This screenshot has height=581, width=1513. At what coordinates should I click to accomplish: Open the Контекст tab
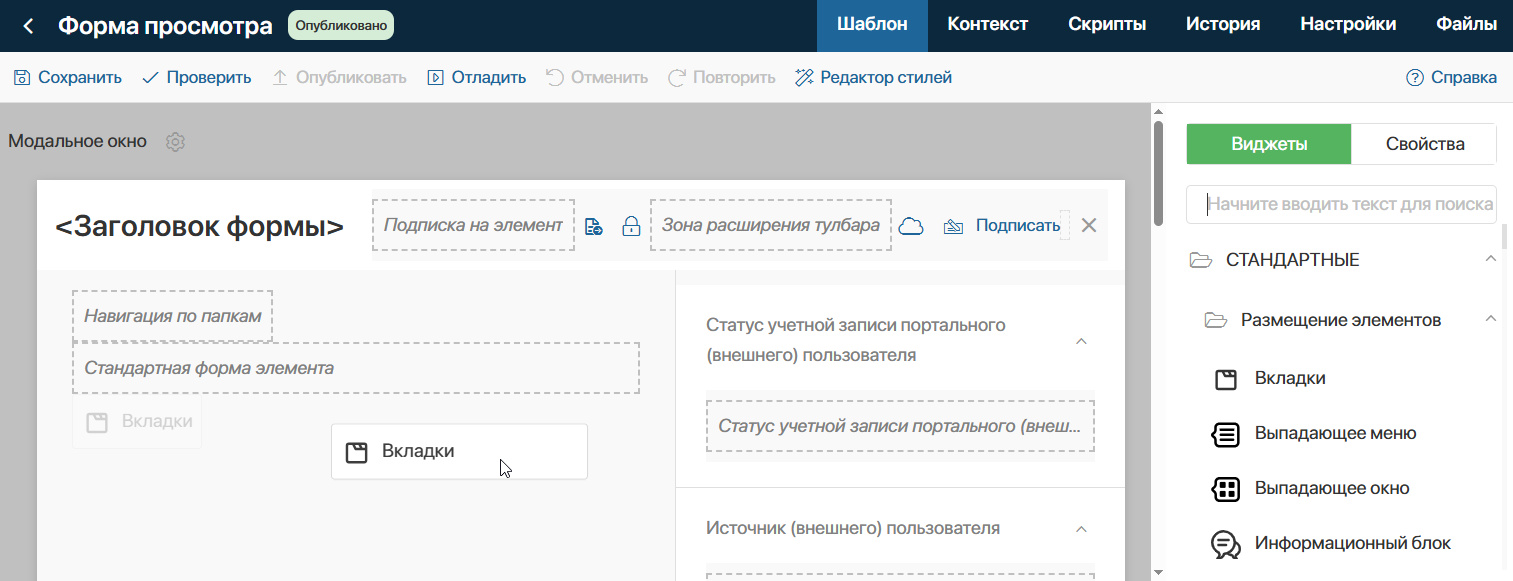coord(988,26)
